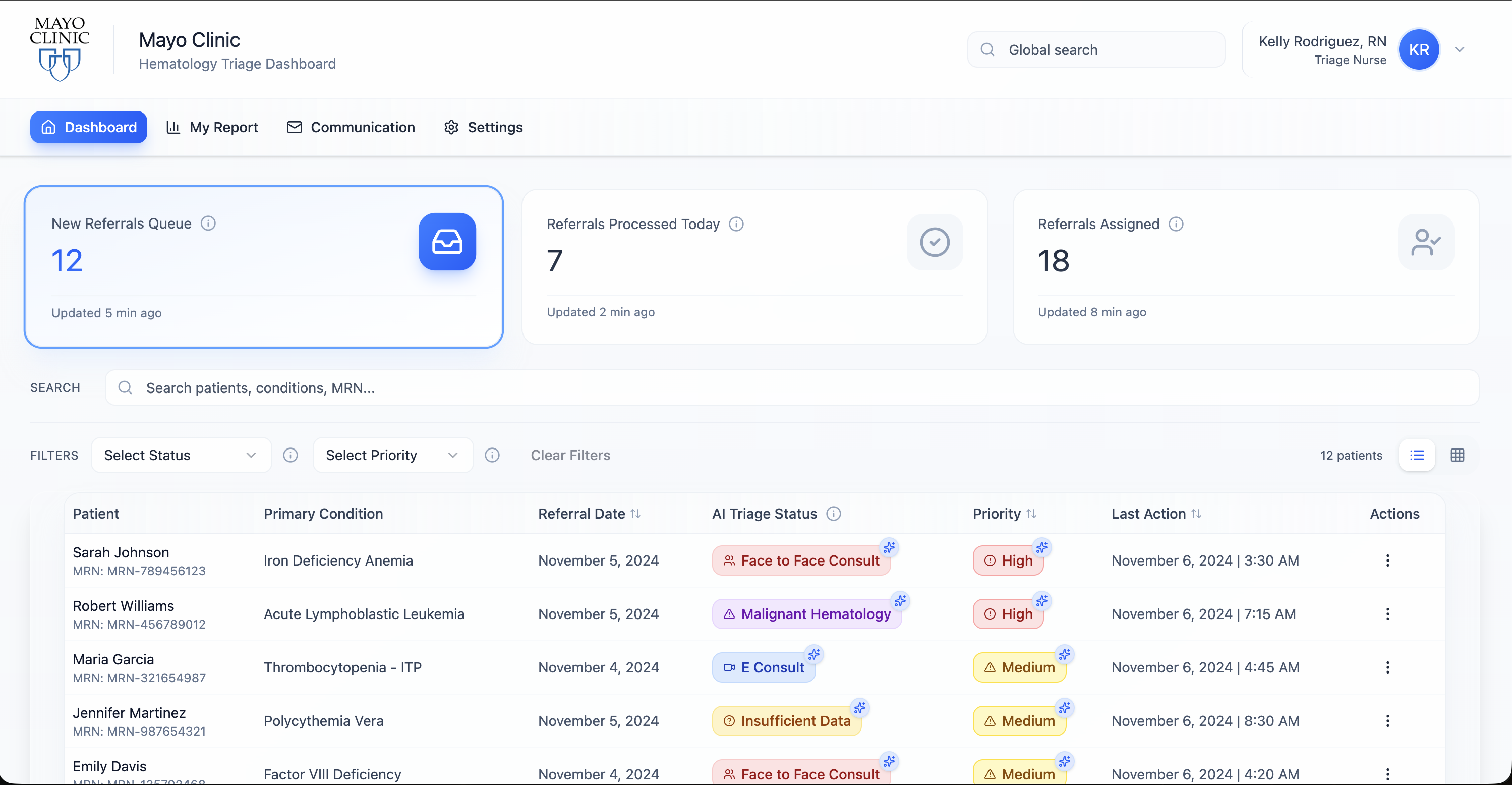Screen dimensions: 1512x785
Task: Click AI sparkle icon on Sarah Johnson's triage status
Action: [x=889, y=546]
